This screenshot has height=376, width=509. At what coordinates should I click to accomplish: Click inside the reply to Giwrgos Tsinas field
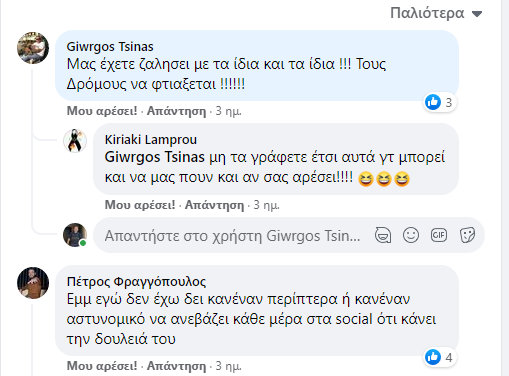coord(232,236)
